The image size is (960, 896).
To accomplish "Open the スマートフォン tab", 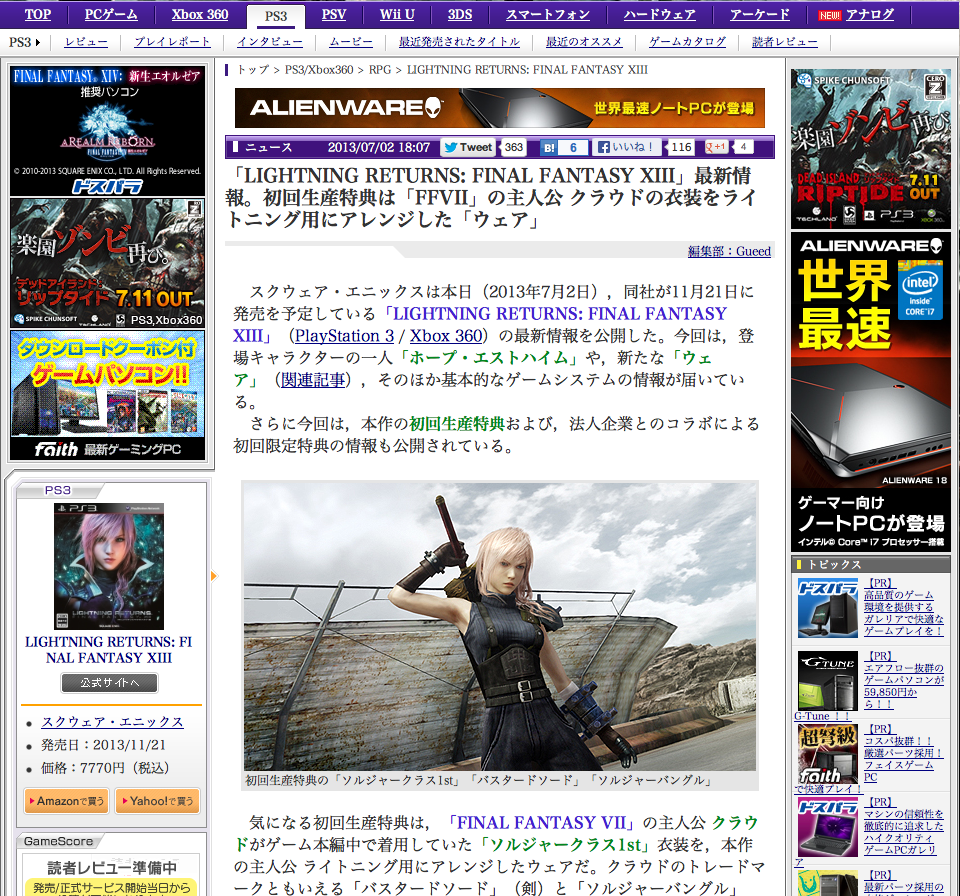I will point(548,14).
